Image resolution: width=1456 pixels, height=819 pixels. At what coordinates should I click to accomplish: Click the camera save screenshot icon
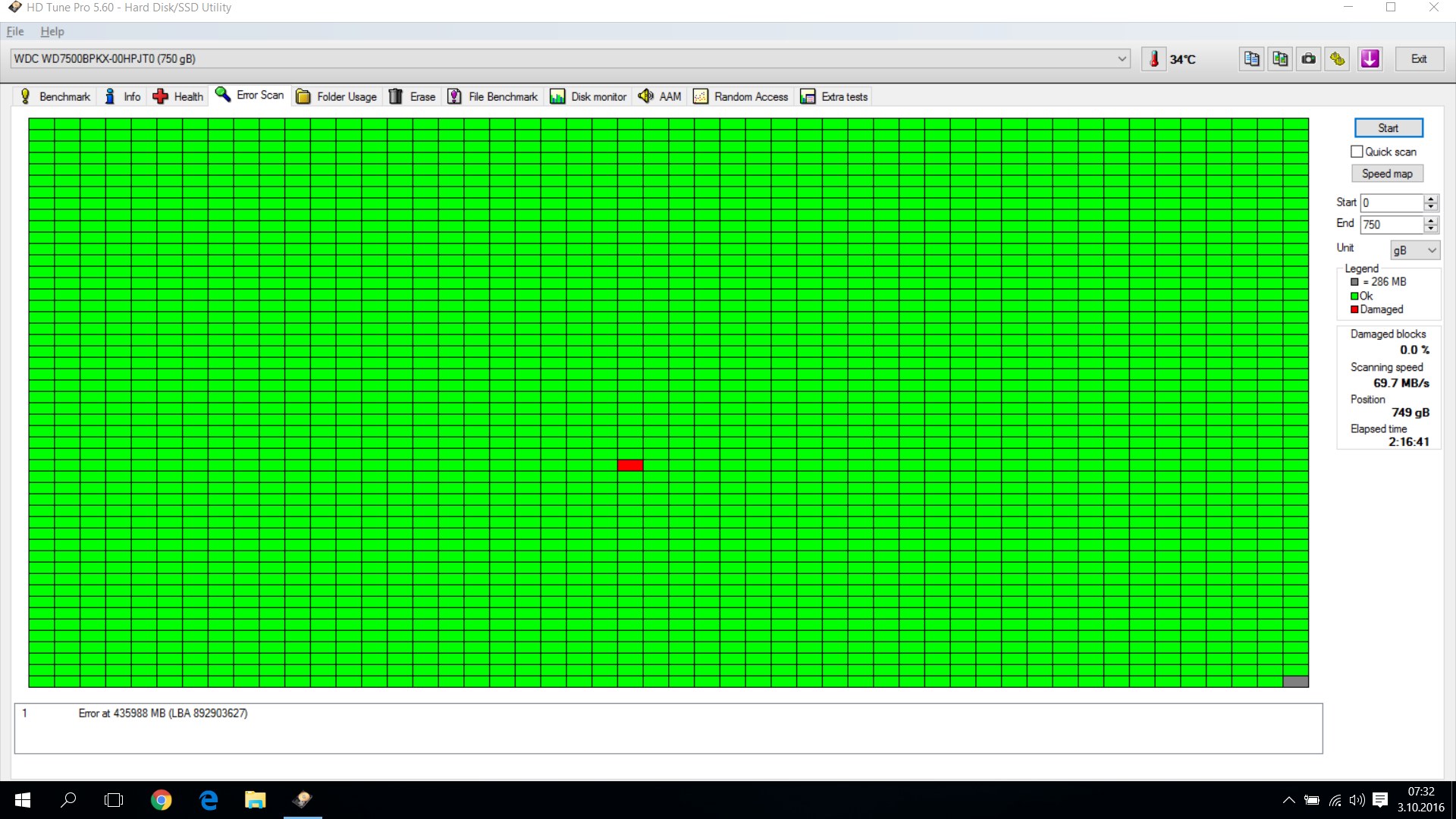[1308, 59]
